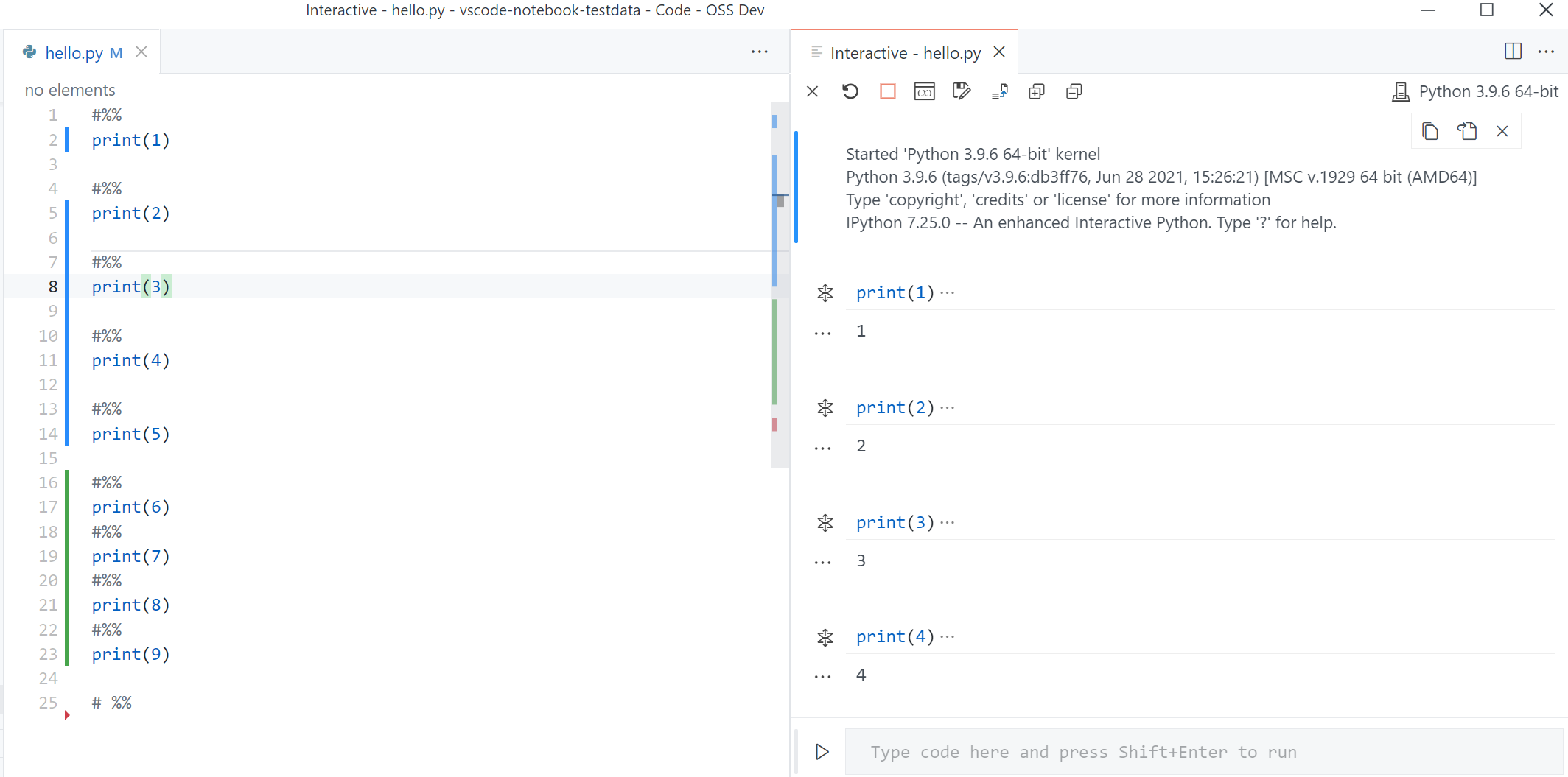Place cursor on print(6) in editor
Image resolution: width=1568 pixels, height=777 pixels.
point(130,507)
